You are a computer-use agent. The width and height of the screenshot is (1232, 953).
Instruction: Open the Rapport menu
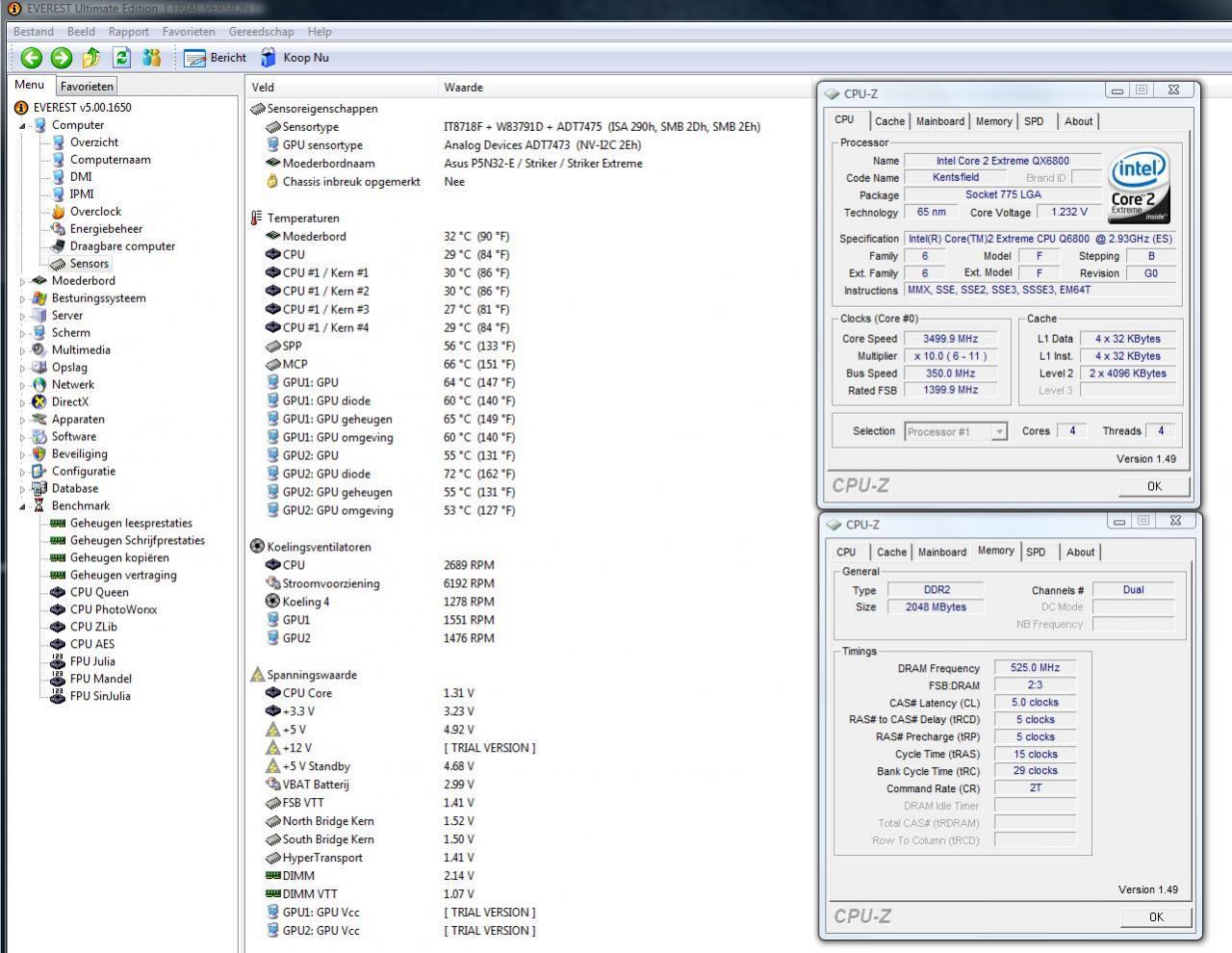(x=128, y=32)
